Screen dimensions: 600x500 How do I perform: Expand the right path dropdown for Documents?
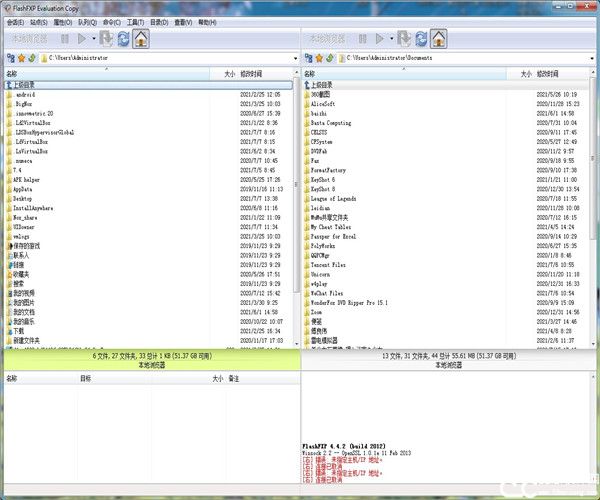[591, 58]
